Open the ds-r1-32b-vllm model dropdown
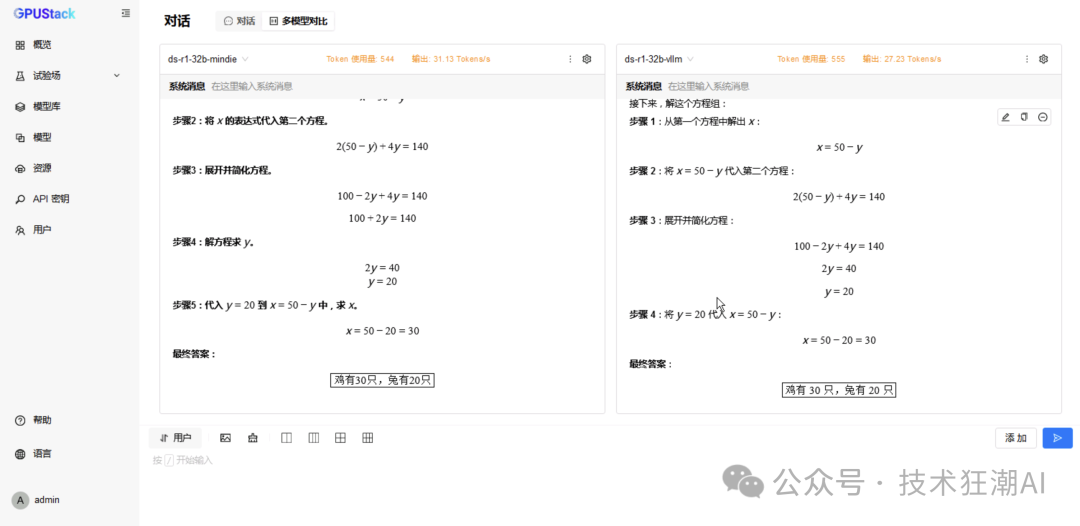The image size is (1080, 526). pyautogui.click(x=658, y=59)
